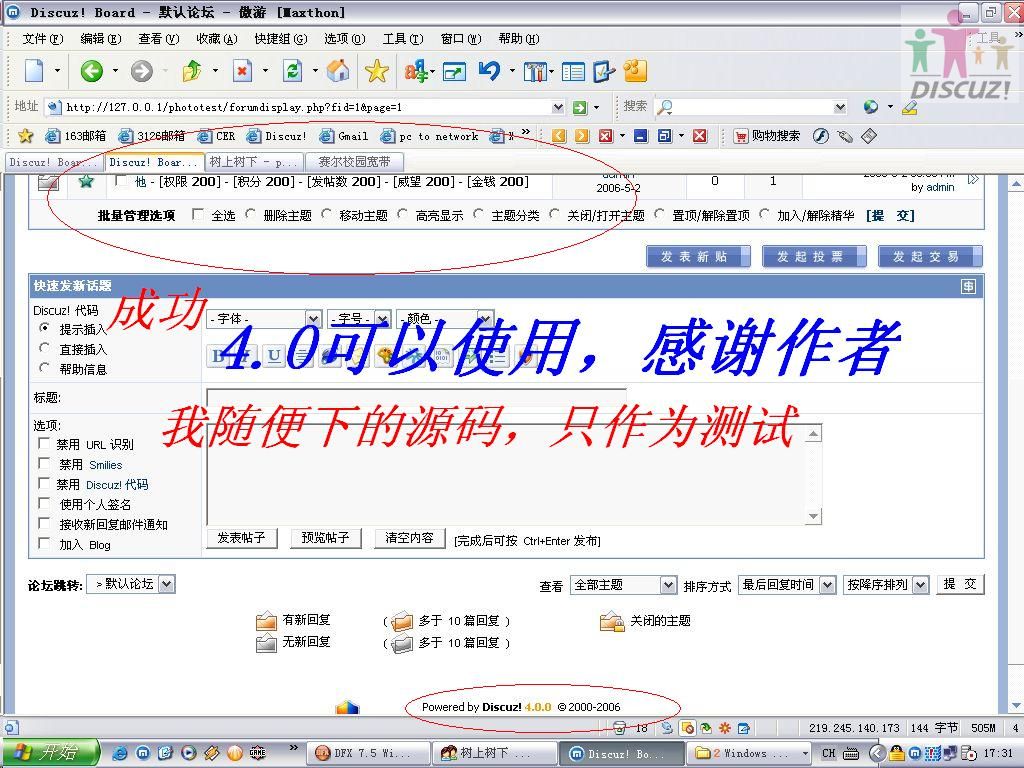Click the 发表帖子 submit button
The height and width of the screenshot is (768, 1024).
(242, 537)
